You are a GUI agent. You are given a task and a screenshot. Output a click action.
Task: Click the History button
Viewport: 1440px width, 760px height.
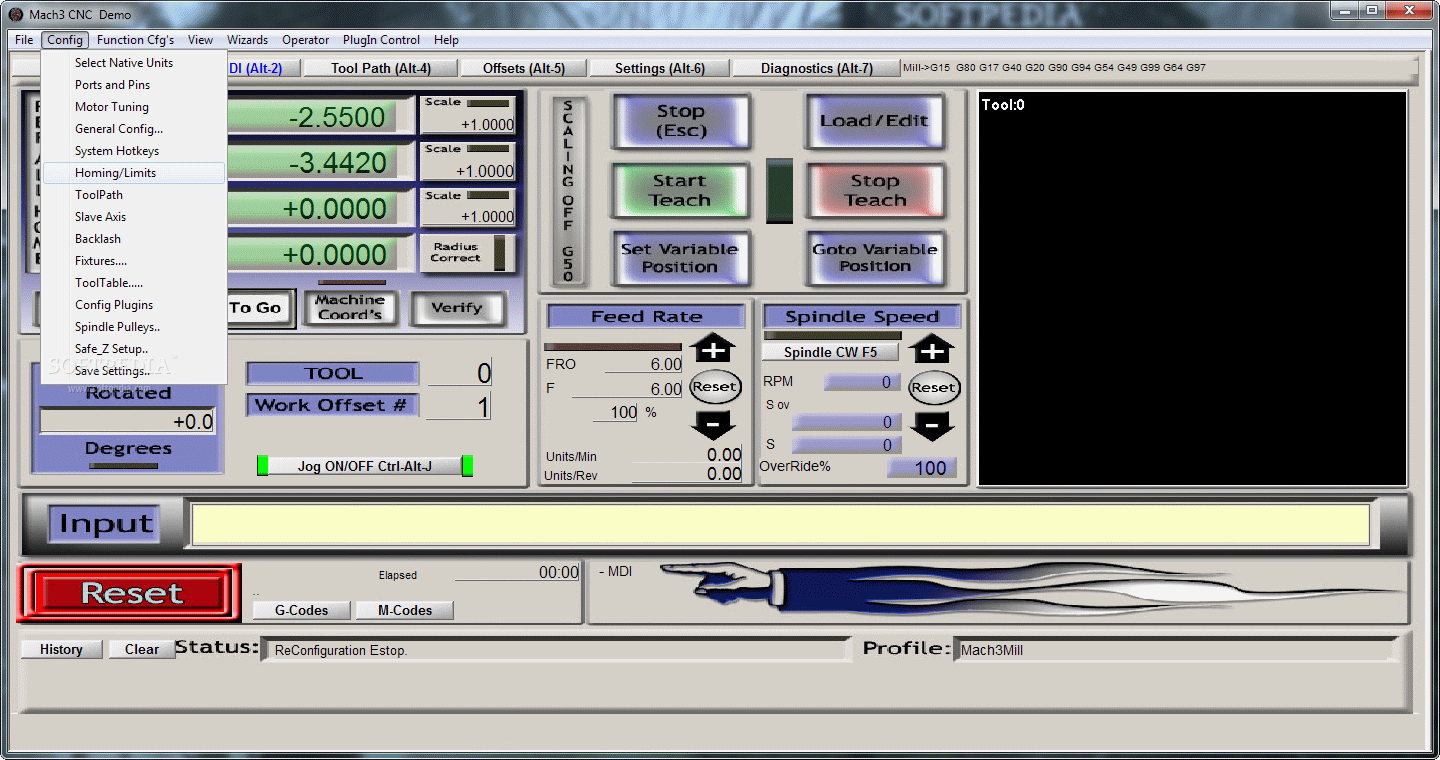point(61,649)
